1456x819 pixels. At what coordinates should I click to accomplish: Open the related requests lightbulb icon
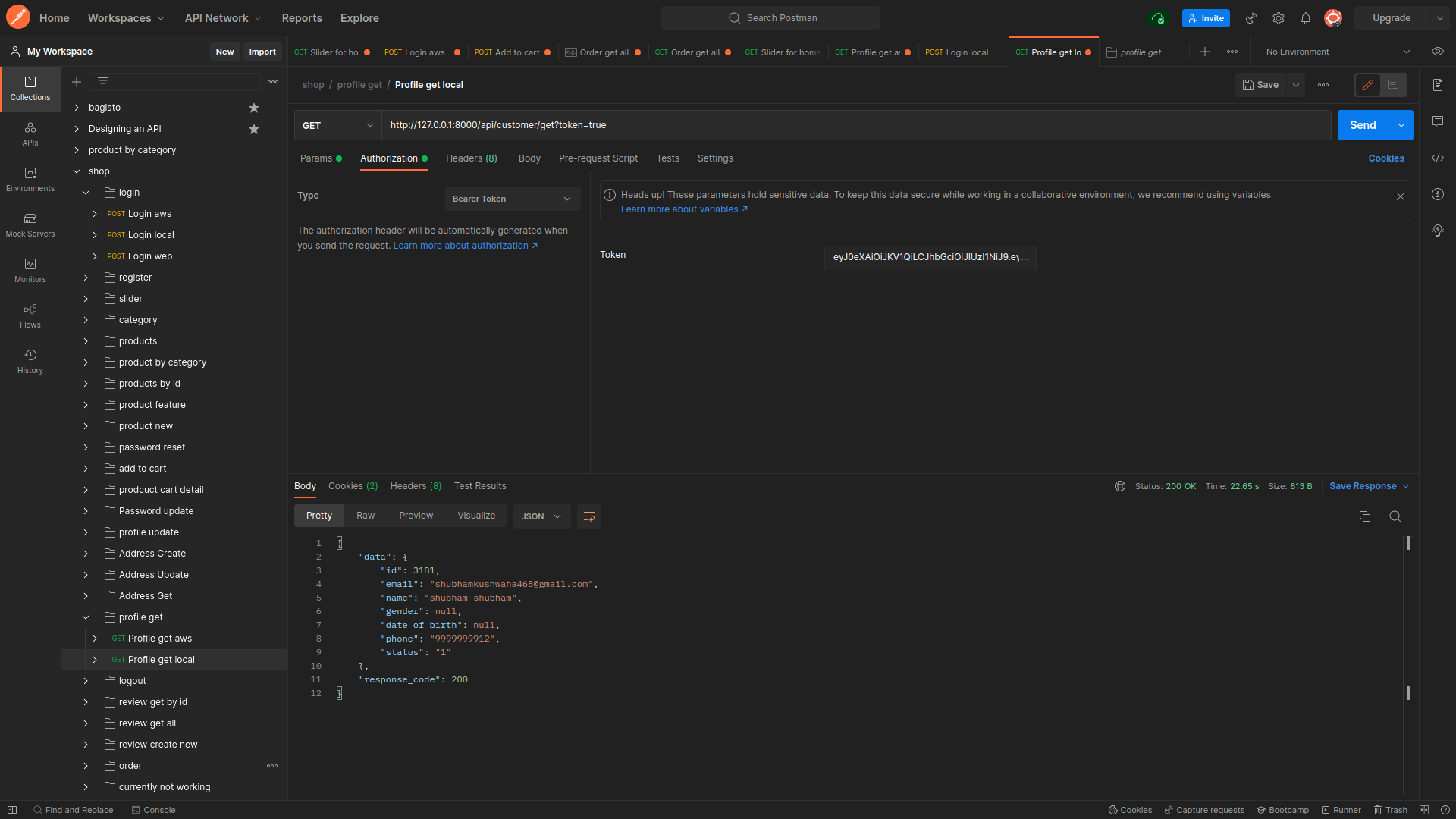point(1438,231)
